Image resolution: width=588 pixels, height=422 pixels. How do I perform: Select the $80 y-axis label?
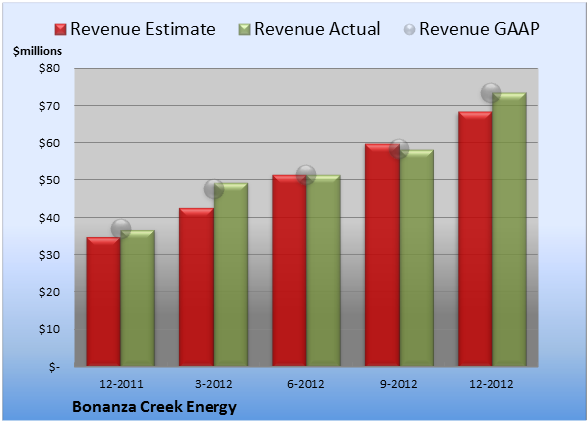(49, 69)
